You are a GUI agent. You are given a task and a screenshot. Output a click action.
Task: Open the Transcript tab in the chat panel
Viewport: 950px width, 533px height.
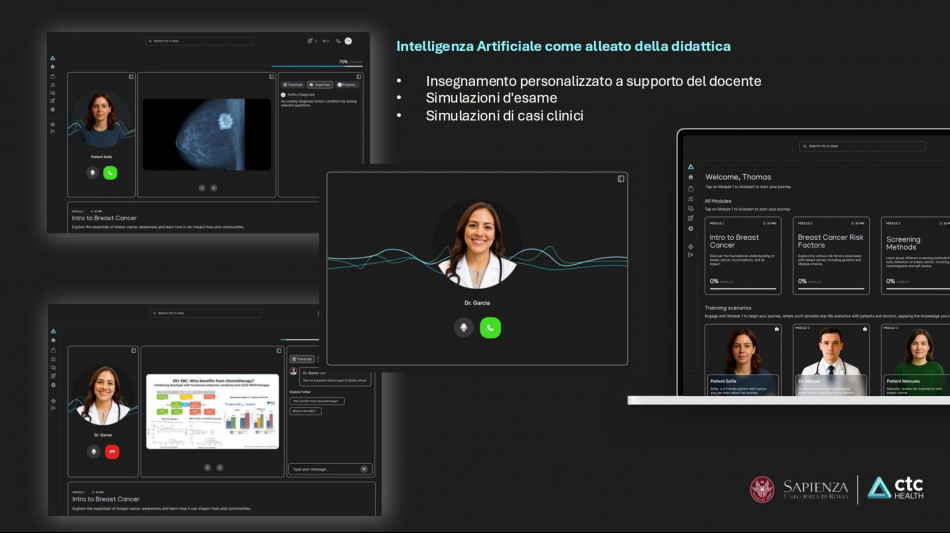pyautogui.click(x=302, y=358)
